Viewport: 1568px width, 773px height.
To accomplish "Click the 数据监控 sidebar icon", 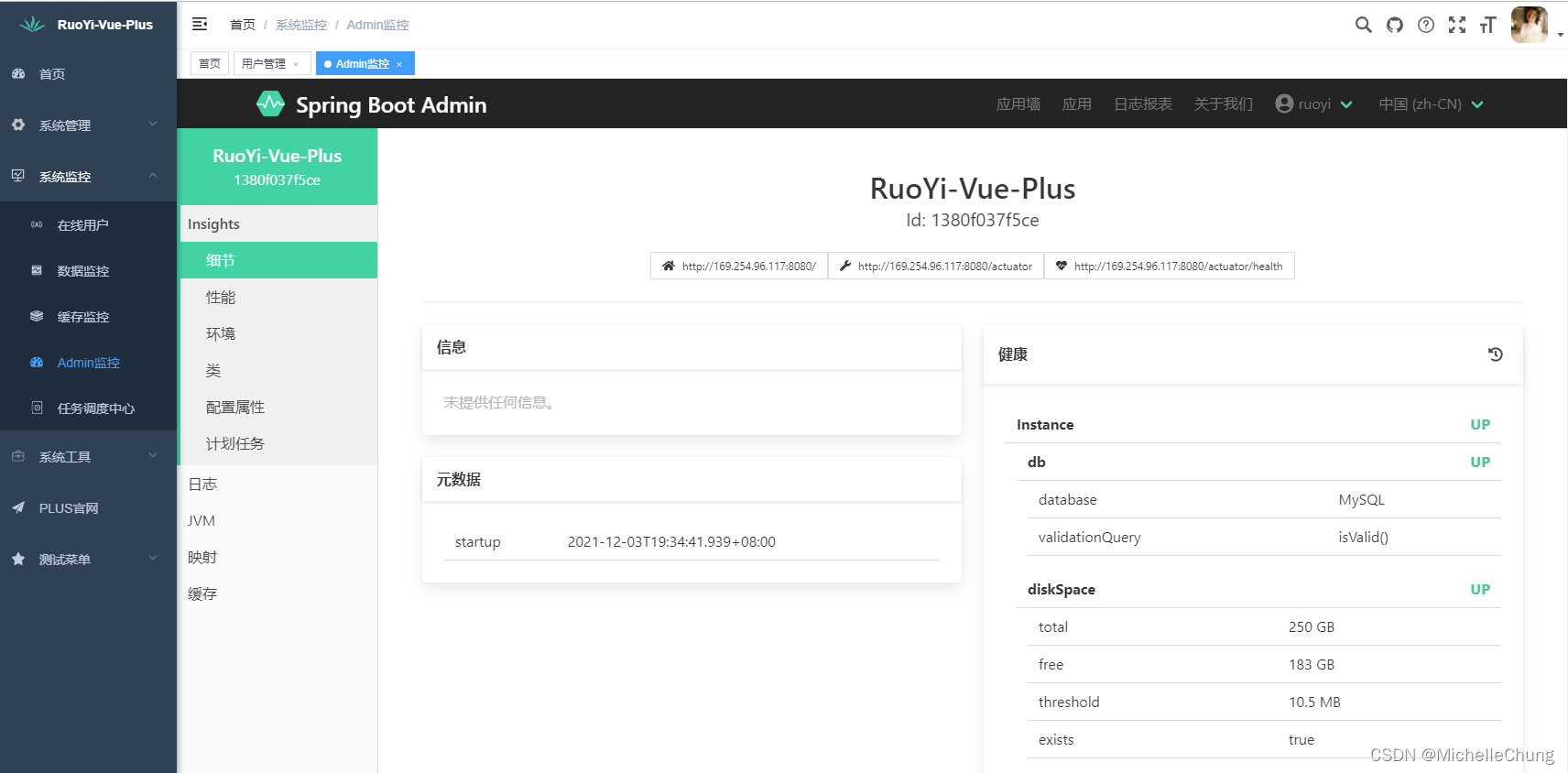I will pyautogui.click(x=37, y=270).
